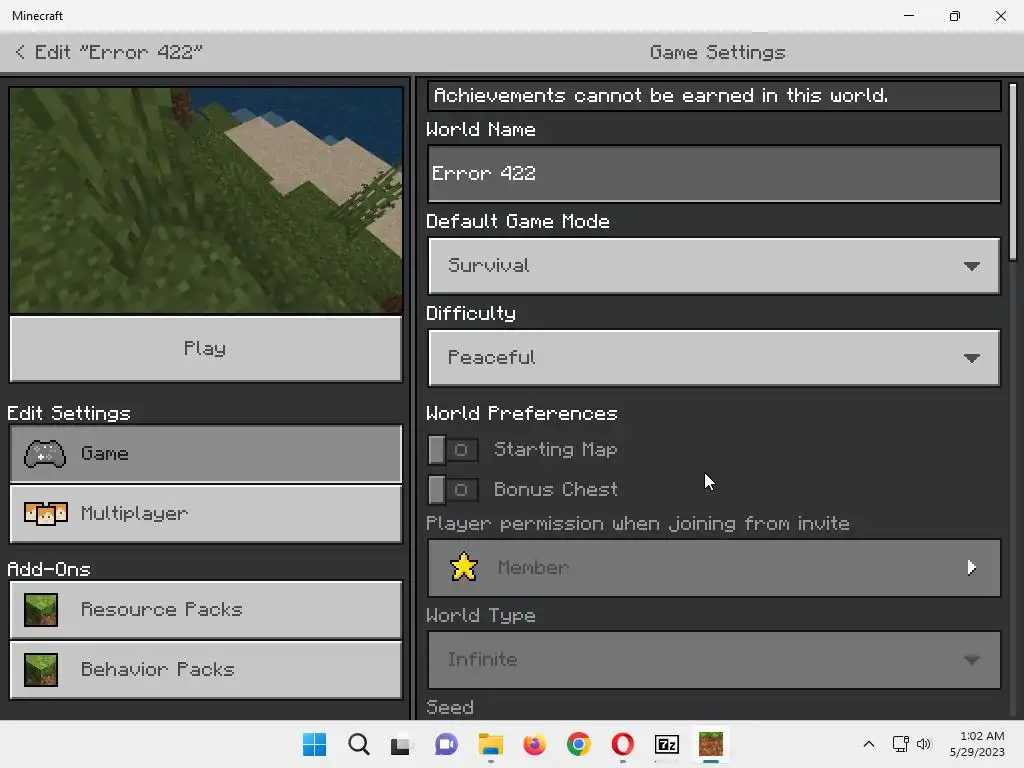Open World Type dropdown showing Infinite

pyautogui.click(x=714, y=660)
